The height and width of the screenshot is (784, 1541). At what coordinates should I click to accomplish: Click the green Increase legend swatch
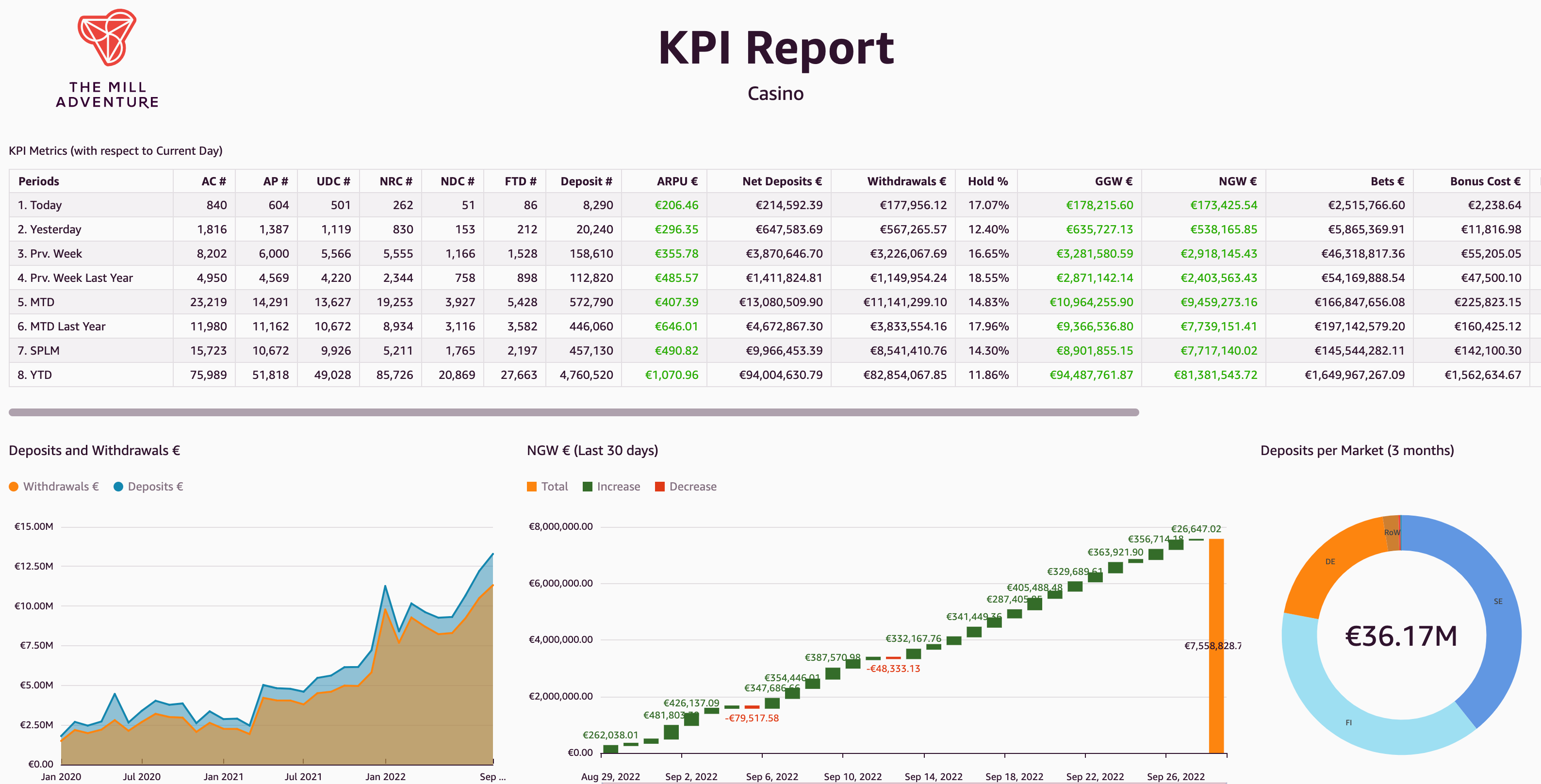588,487
